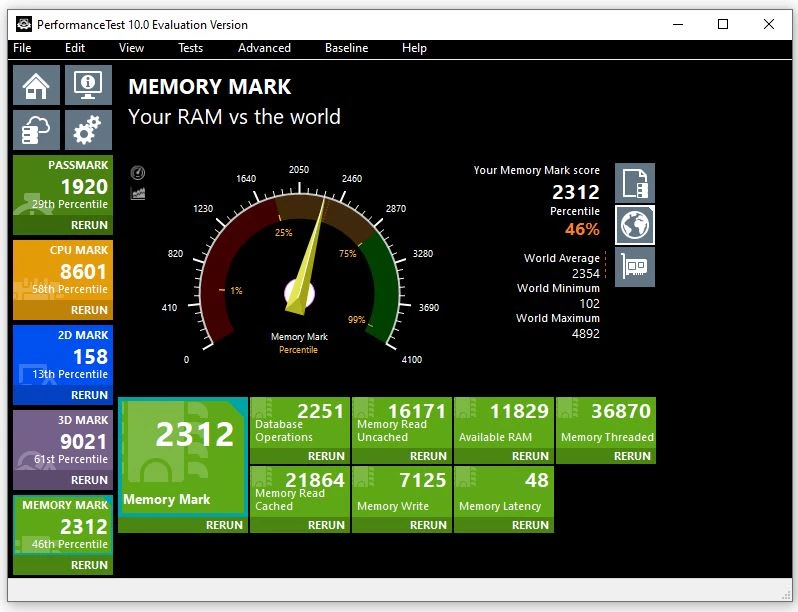Open the Tests menu

[190, 48]
